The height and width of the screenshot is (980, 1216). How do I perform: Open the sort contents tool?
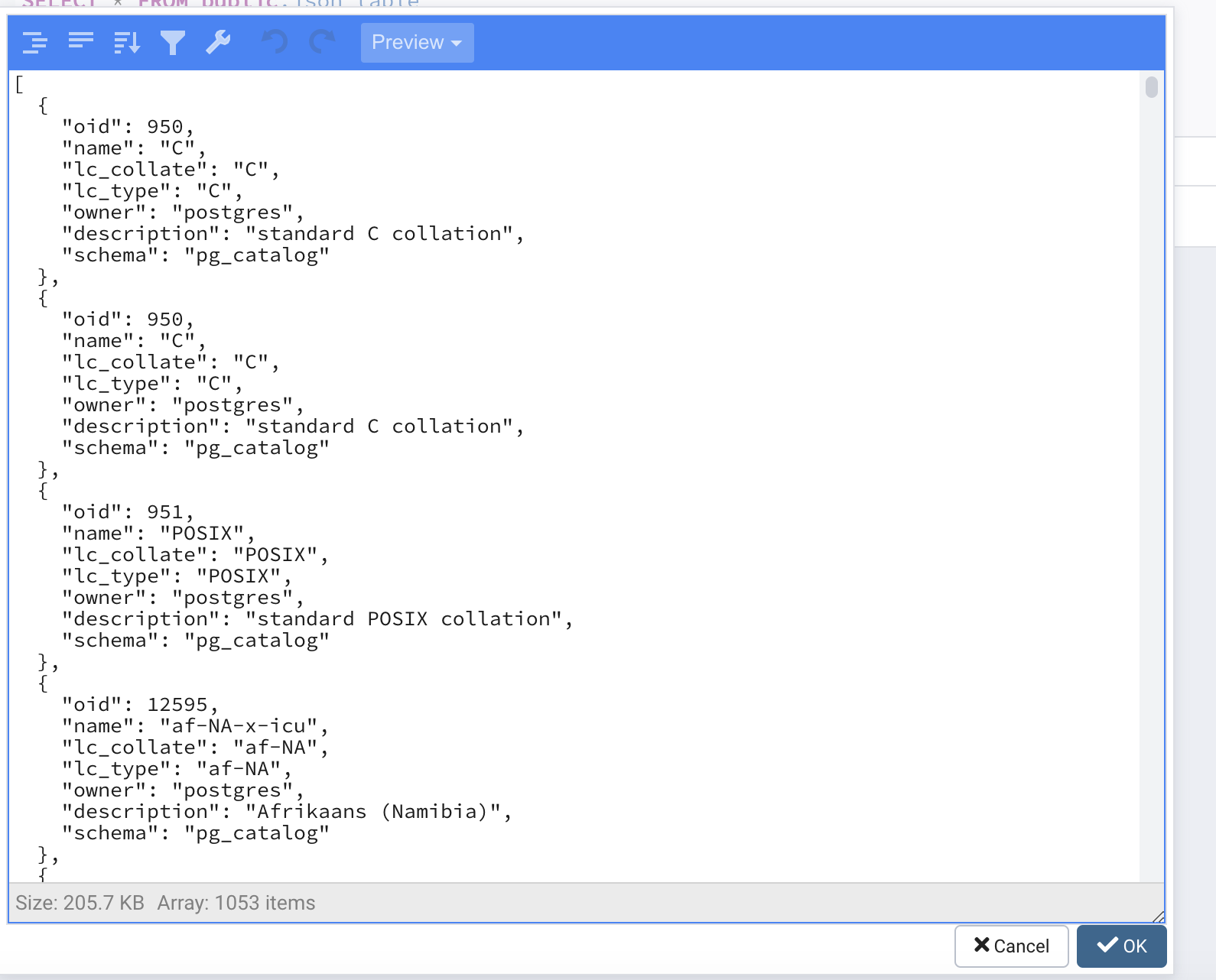[x=127, y=43]
